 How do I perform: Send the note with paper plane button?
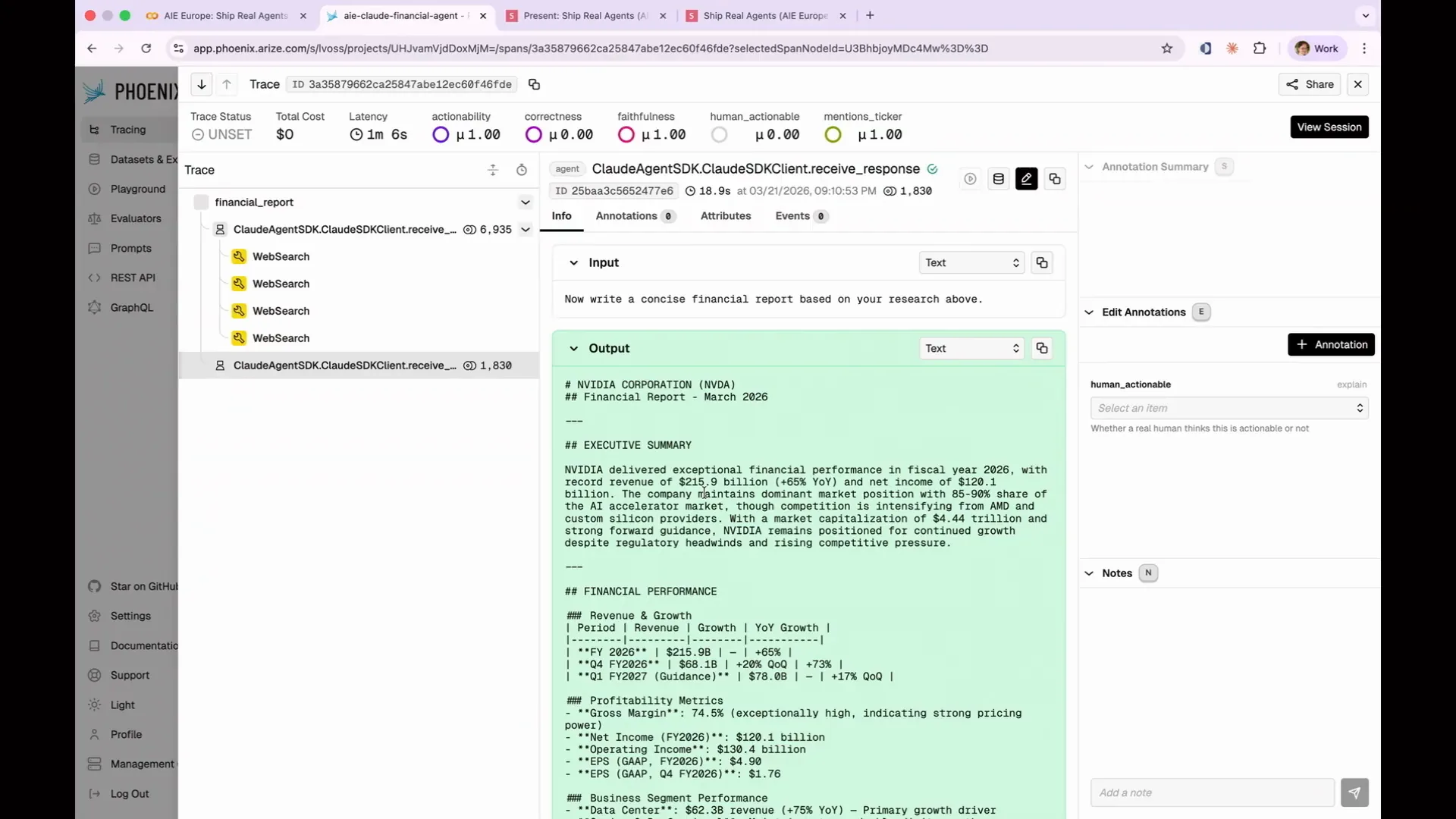[x=1354, y=792]
